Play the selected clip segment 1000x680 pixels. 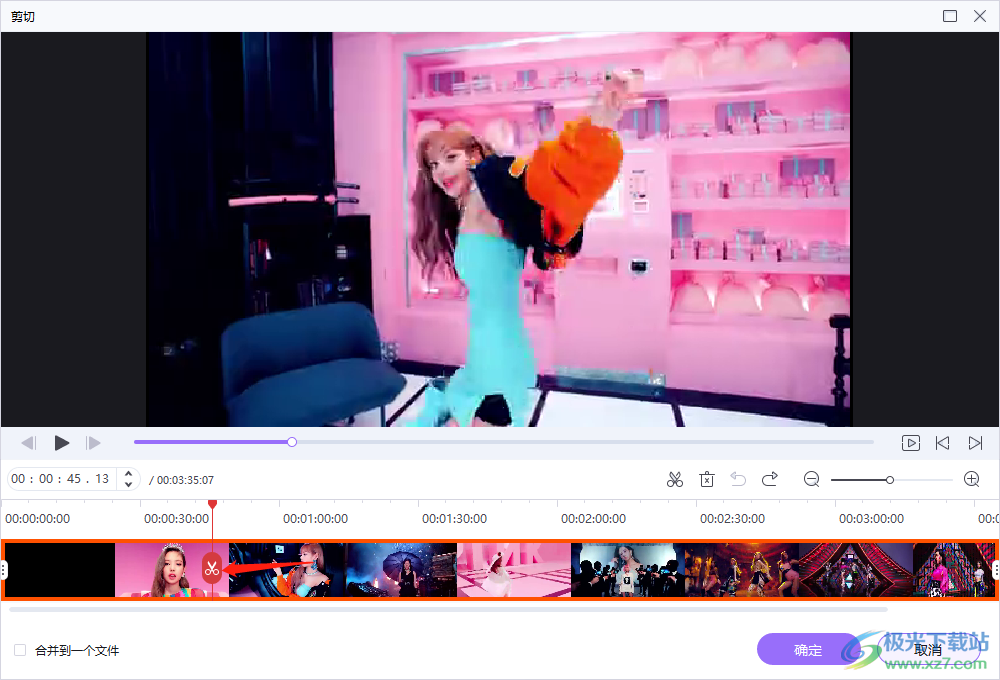[911, 443]
